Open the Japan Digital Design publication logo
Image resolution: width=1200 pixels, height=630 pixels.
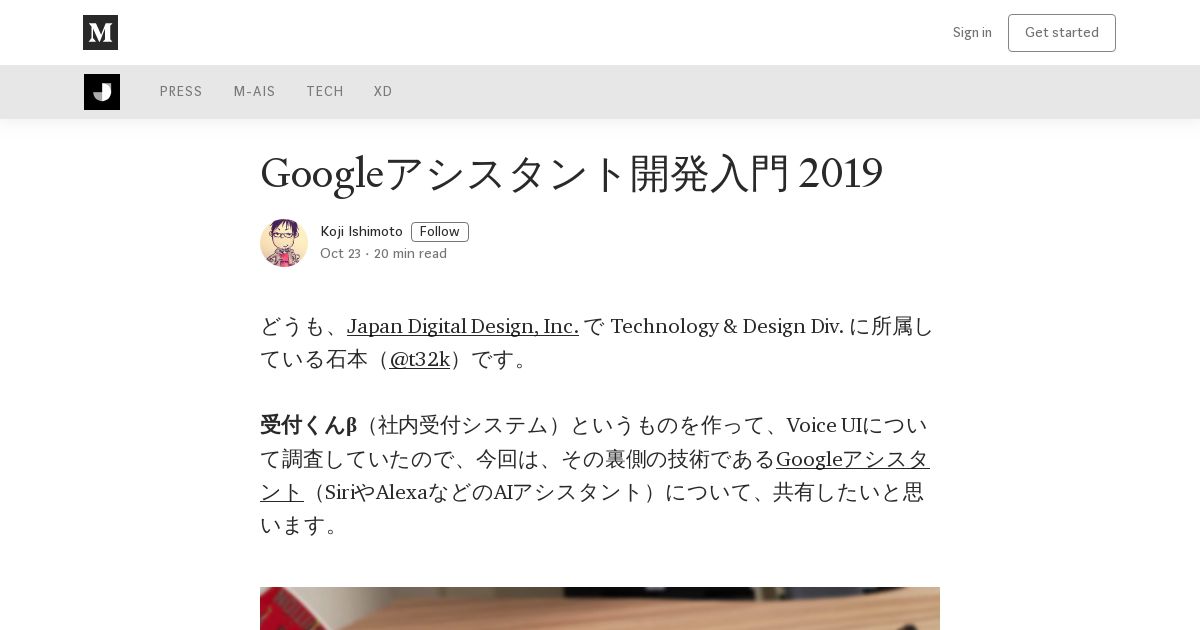(x=102, y=92)
